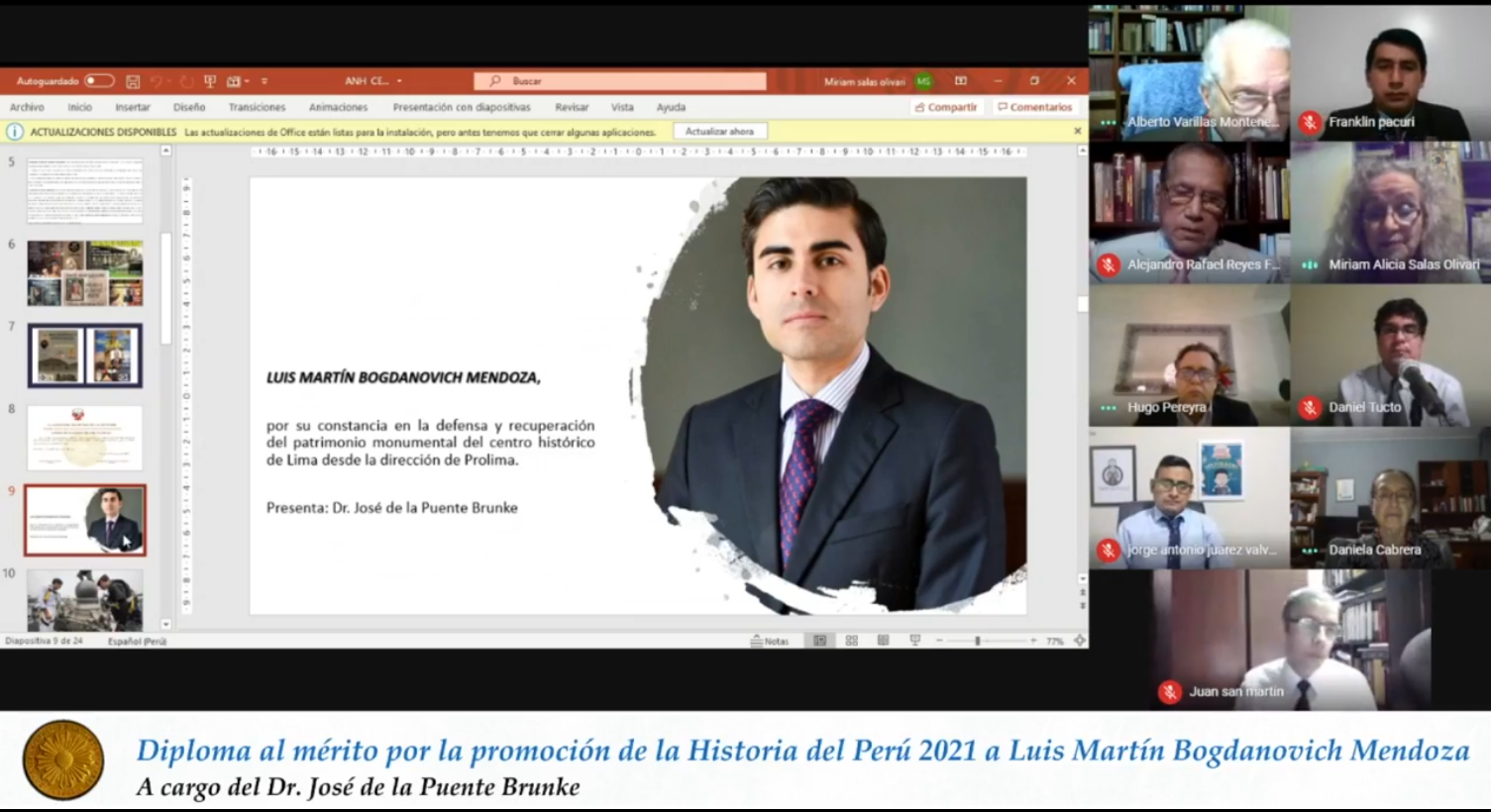Image resolution: width=1491 pixels, height=812 pixels.
Task: Toggle the Notas pane
Action: coord(770,641)
